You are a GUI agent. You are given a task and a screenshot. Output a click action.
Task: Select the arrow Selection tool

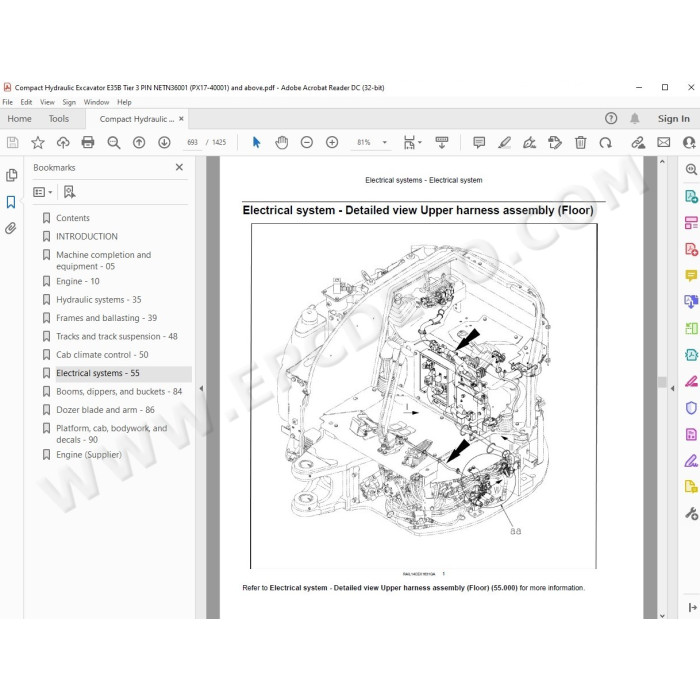pyautogui.click(x=256, y=142)
